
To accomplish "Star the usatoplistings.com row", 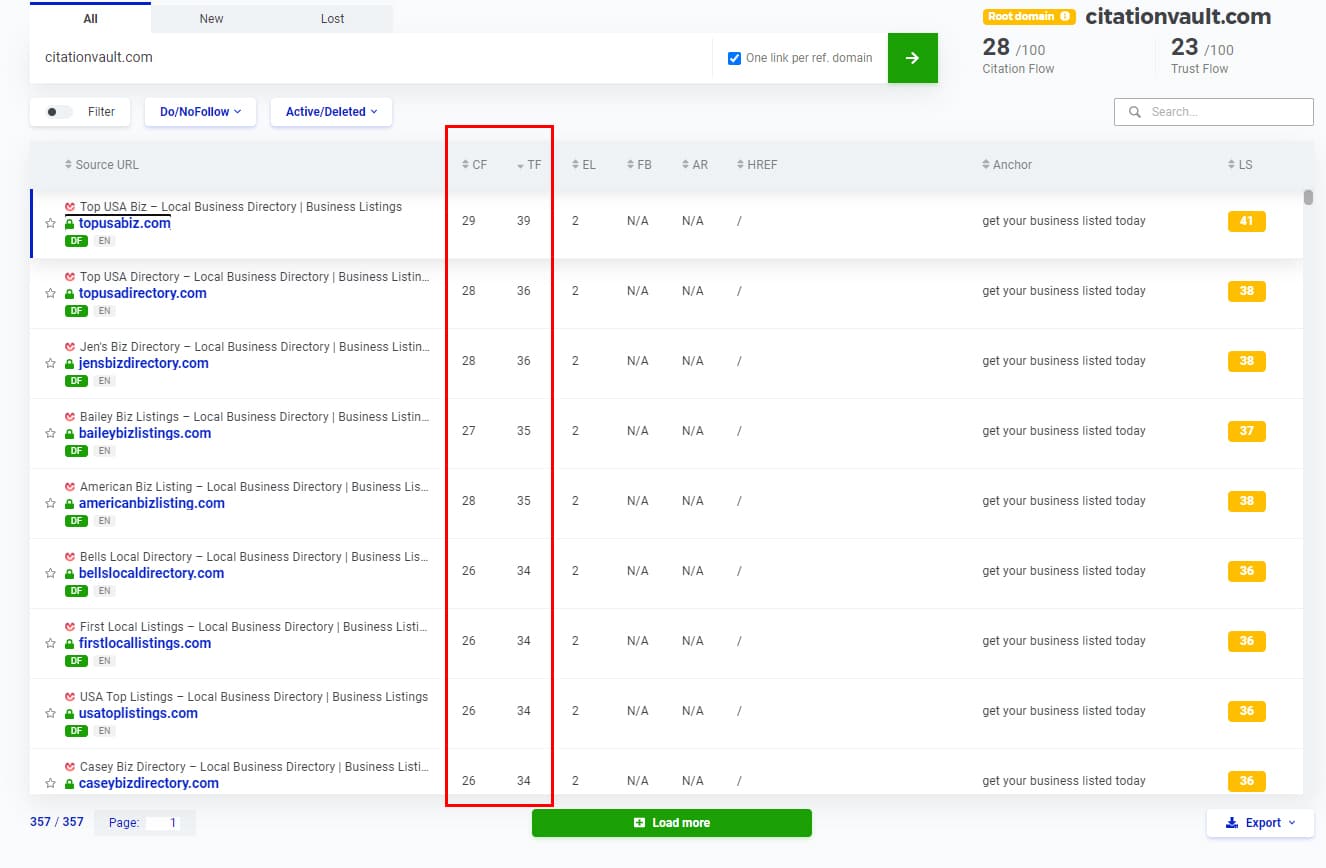I will click(50, 714).
